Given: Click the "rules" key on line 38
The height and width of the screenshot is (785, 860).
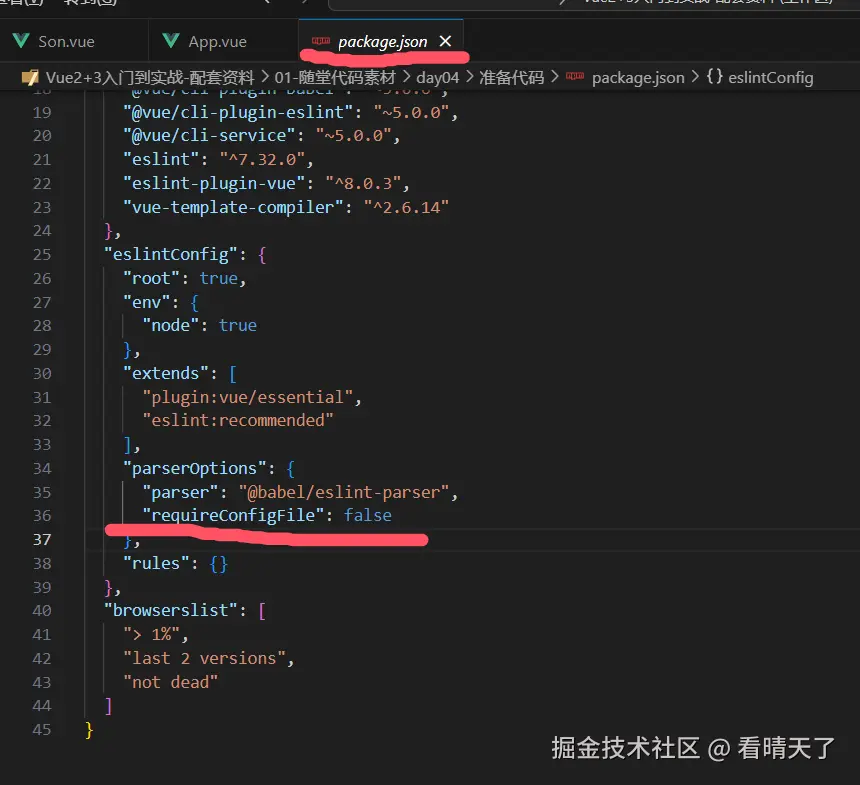Looking at the screenshot, I should coord(156,563).
